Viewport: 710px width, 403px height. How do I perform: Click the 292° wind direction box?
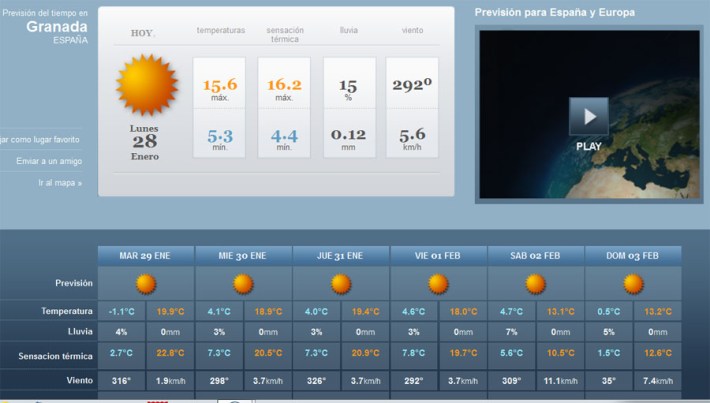414,87
